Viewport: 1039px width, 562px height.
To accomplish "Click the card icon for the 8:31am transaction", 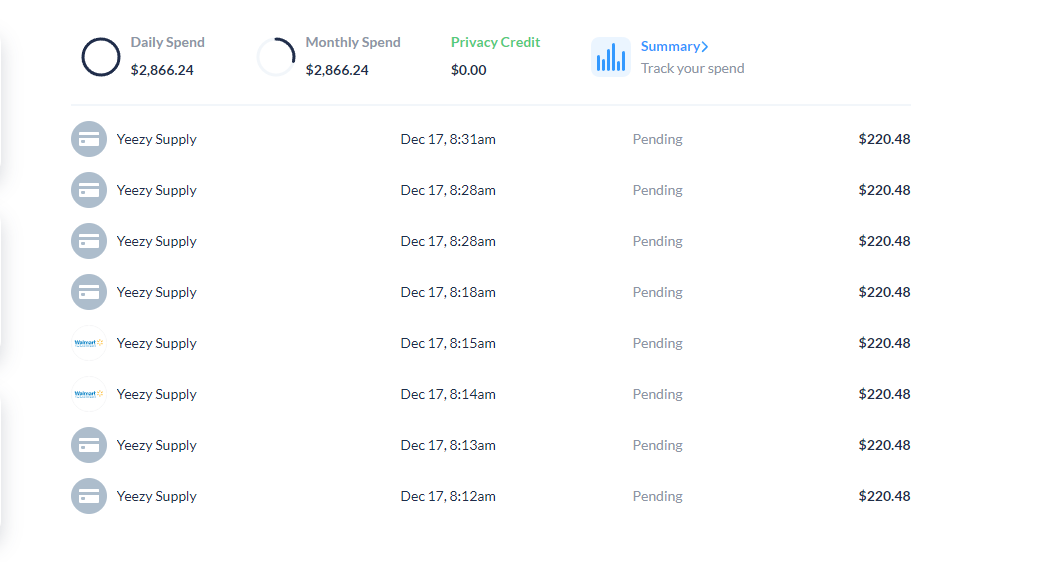I will point(89,139).
